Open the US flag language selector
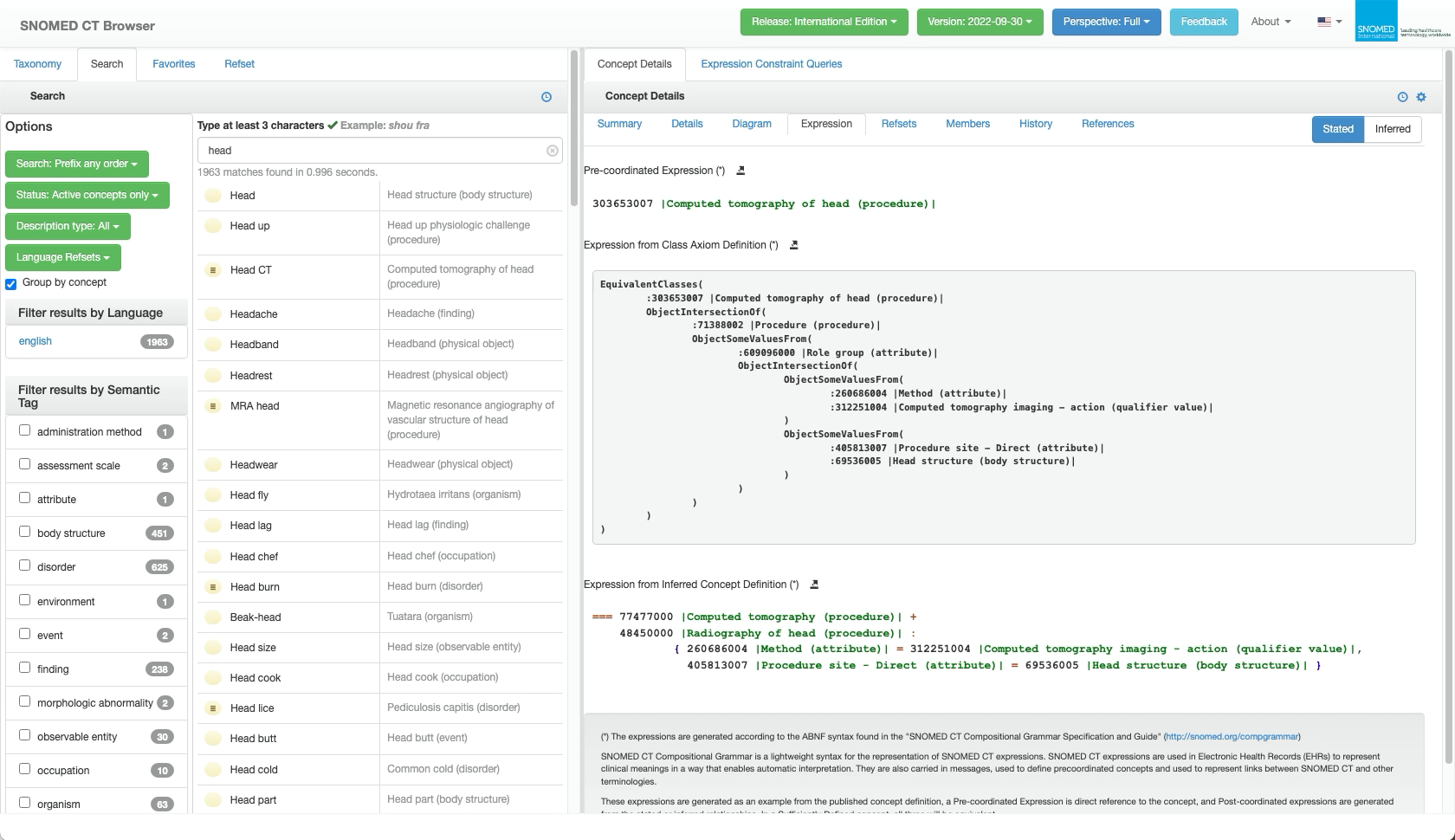1455x840 pixels. pyautogui.click(x=1329, y=22)
